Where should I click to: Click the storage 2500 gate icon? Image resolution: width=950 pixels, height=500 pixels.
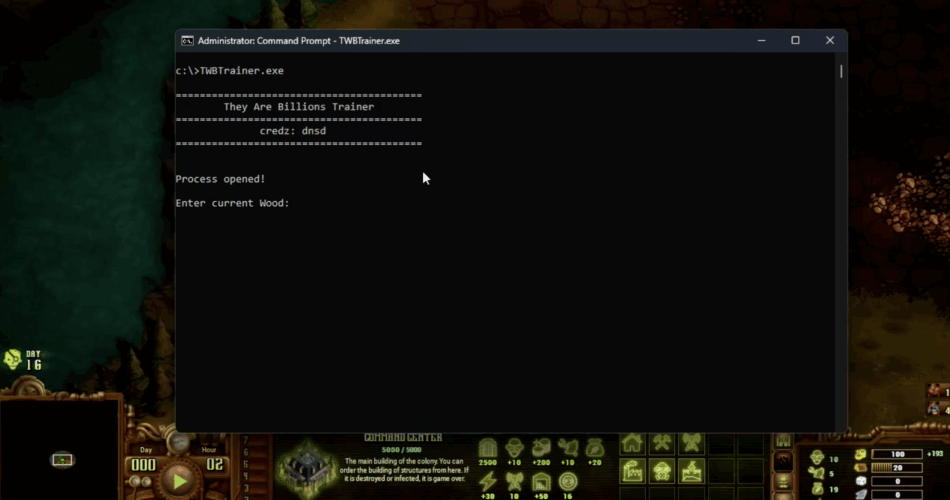(488, 448)
